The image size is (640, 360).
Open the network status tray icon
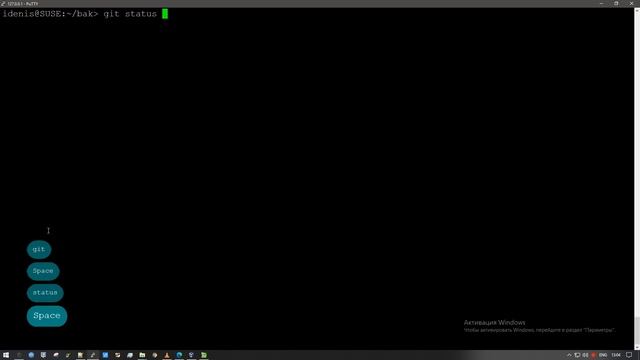[x=577, y=355]
